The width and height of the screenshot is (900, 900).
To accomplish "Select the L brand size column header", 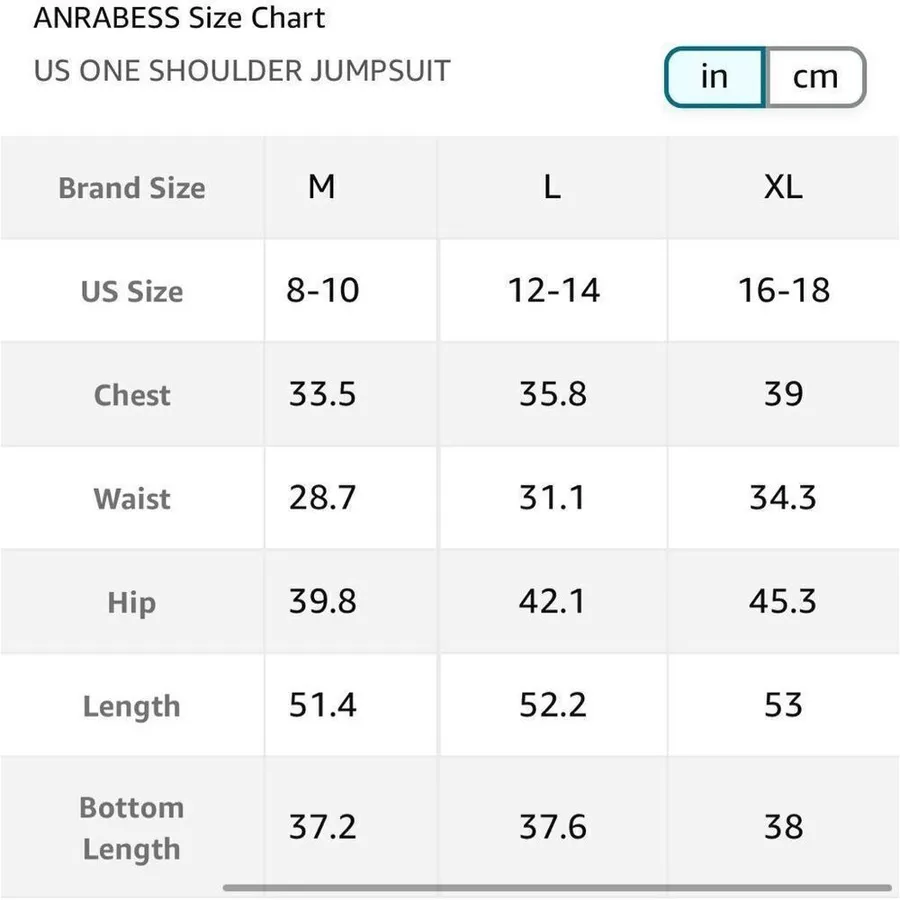I will 552,187.
